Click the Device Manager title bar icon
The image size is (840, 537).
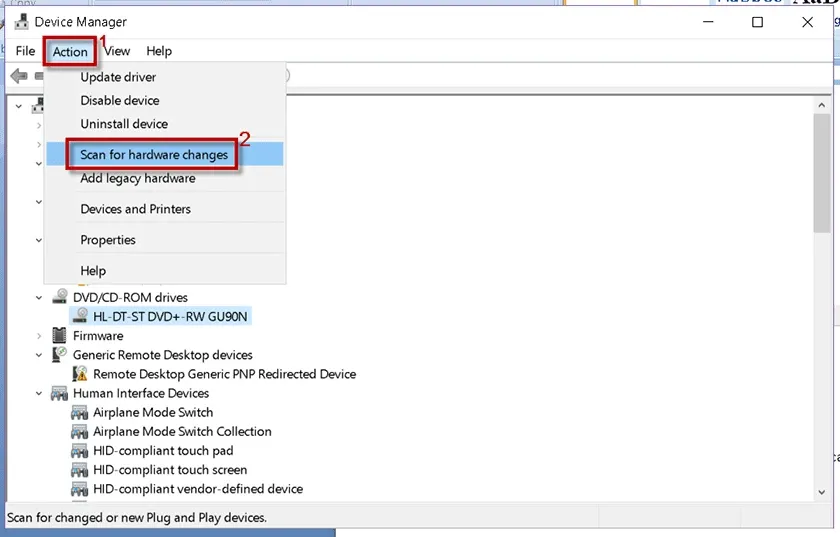[x=20, y=21]
